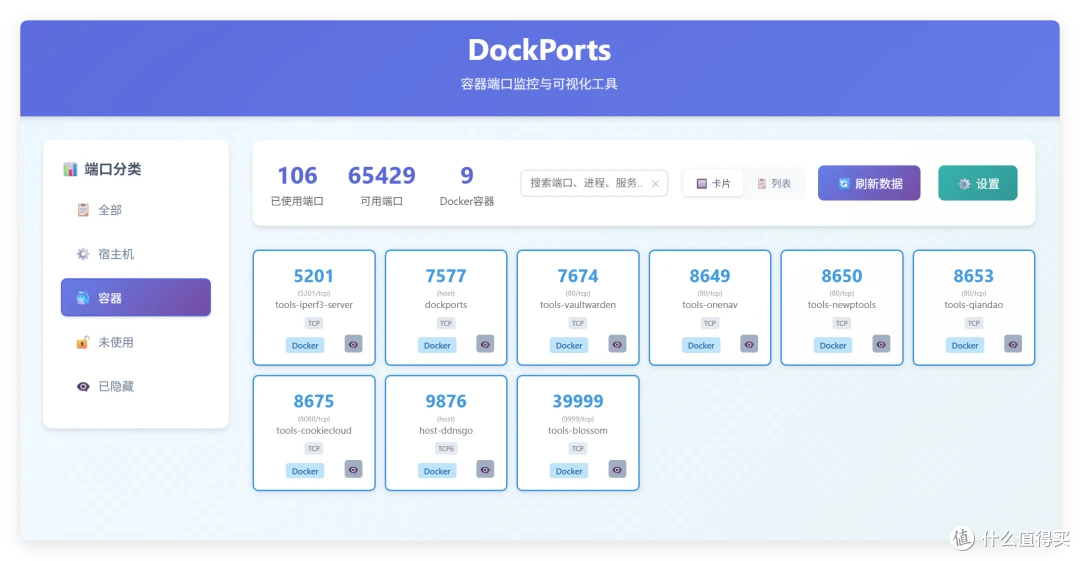Viewport: 1080px width, 561px height.
Task: Switch to 列表 list view
Action: click(x=773, y=183)
